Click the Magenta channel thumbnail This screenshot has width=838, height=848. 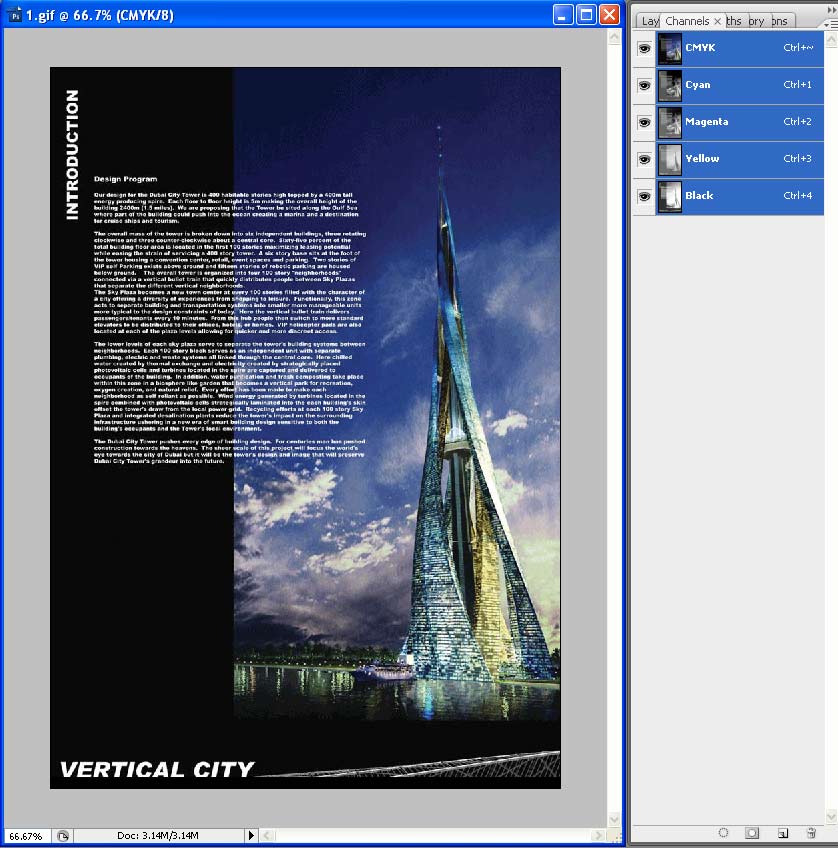tap(670, 122)
